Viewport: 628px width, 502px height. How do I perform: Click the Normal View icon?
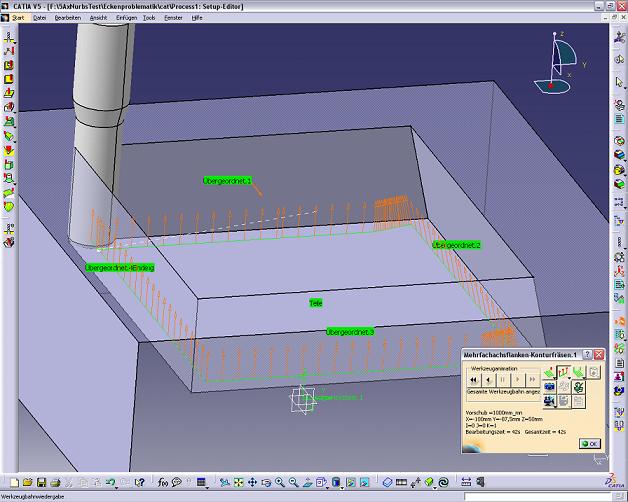(308, 482)
